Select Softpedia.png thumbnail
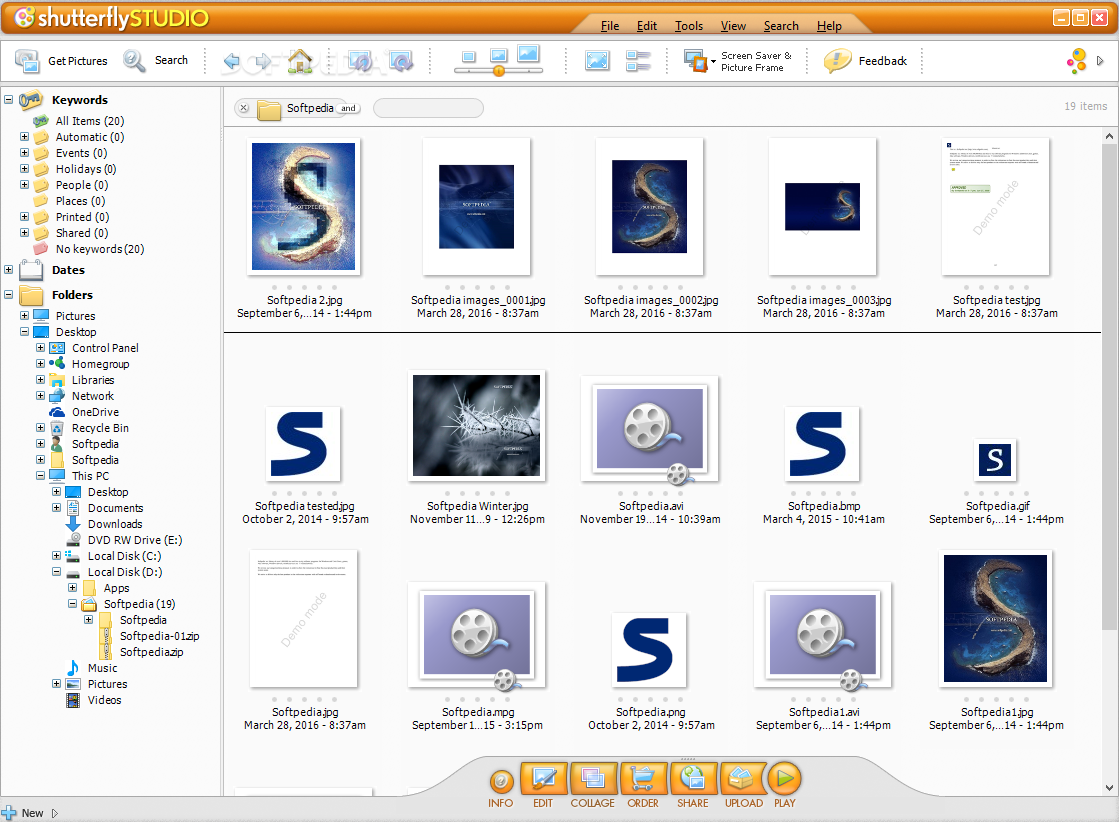This screenshot has width=1119, height=822. click(x=649, y=650)
